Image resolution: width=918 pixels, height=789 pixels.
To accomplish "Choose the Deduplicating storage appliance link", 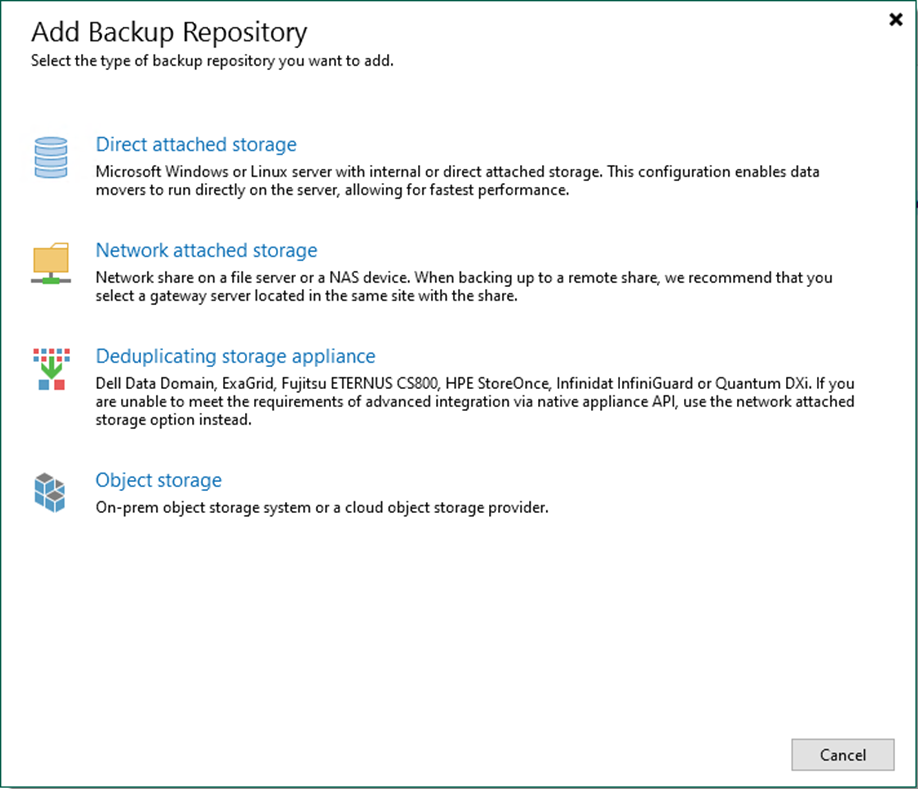I will (x=235, y=357).
